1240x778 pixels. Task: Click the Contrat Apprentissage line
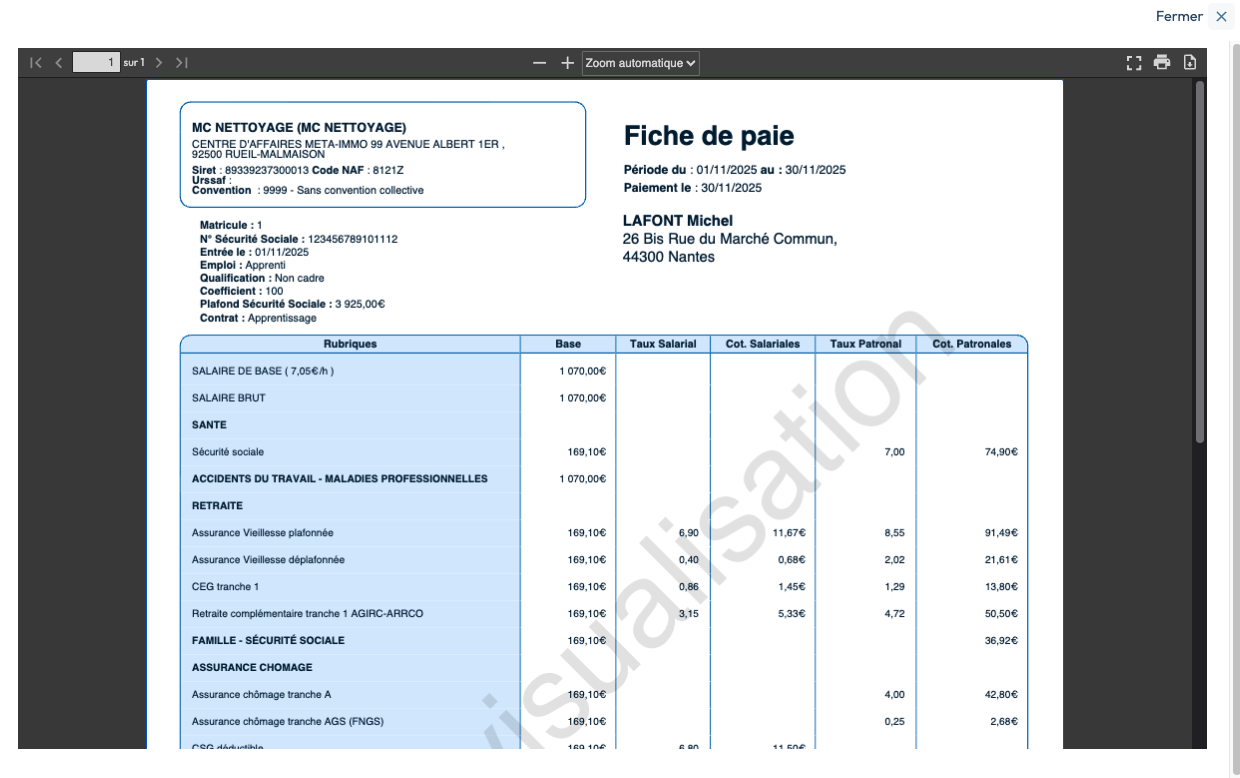coord(258,318)
